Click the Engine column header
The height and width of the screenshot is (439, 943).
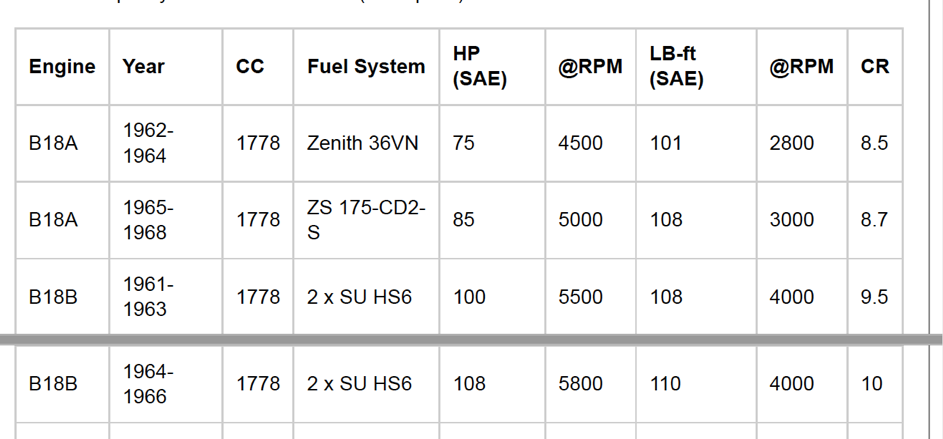coord(62,67)
